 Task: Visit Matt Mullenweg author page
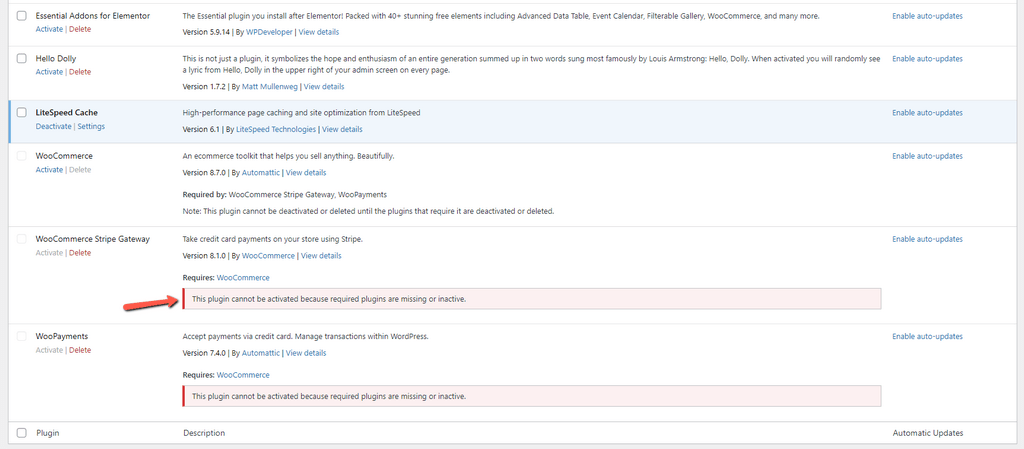[x=270, y=86]
